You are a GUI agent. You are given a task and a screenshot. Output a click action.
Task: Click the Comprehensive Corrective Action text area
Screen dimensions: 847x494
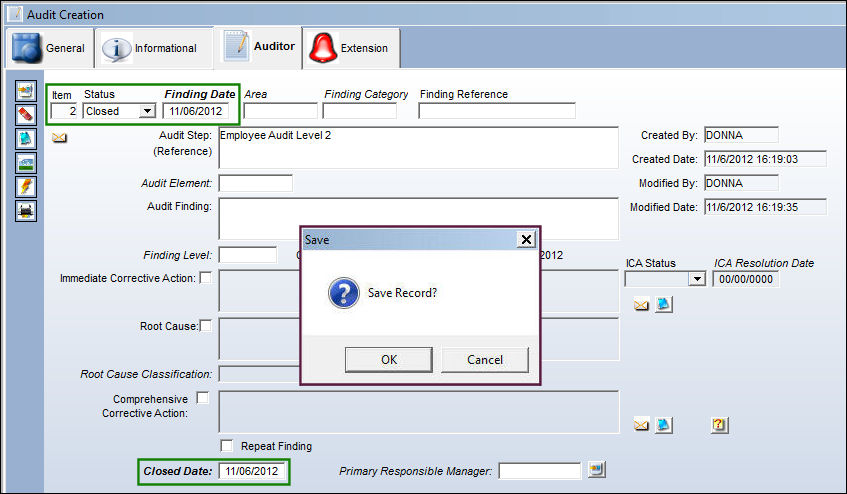click(x=419, y=412)
